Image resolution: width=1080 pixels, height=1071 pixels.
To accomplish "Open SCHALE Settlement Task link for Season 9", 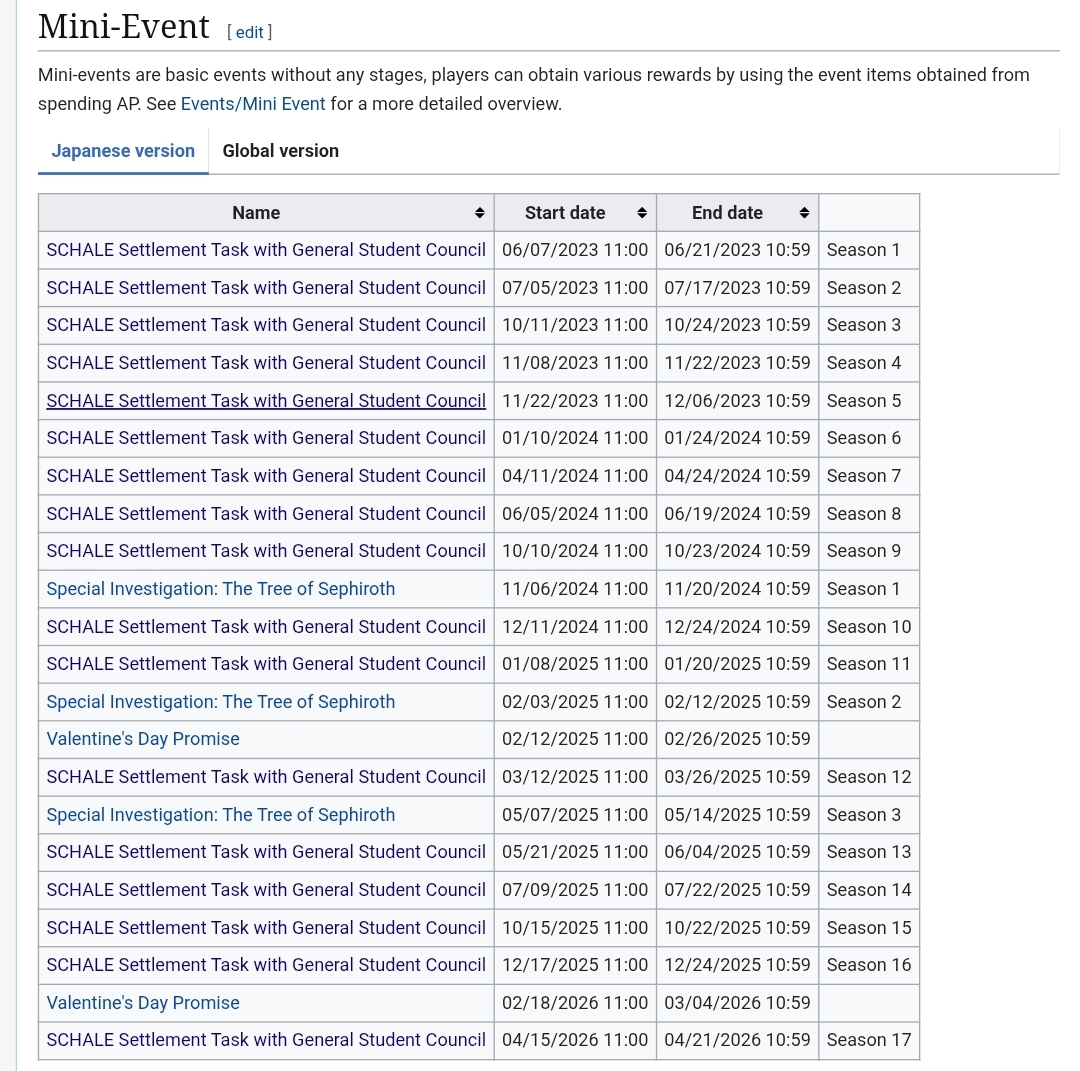I will click(x=266, y=551).
